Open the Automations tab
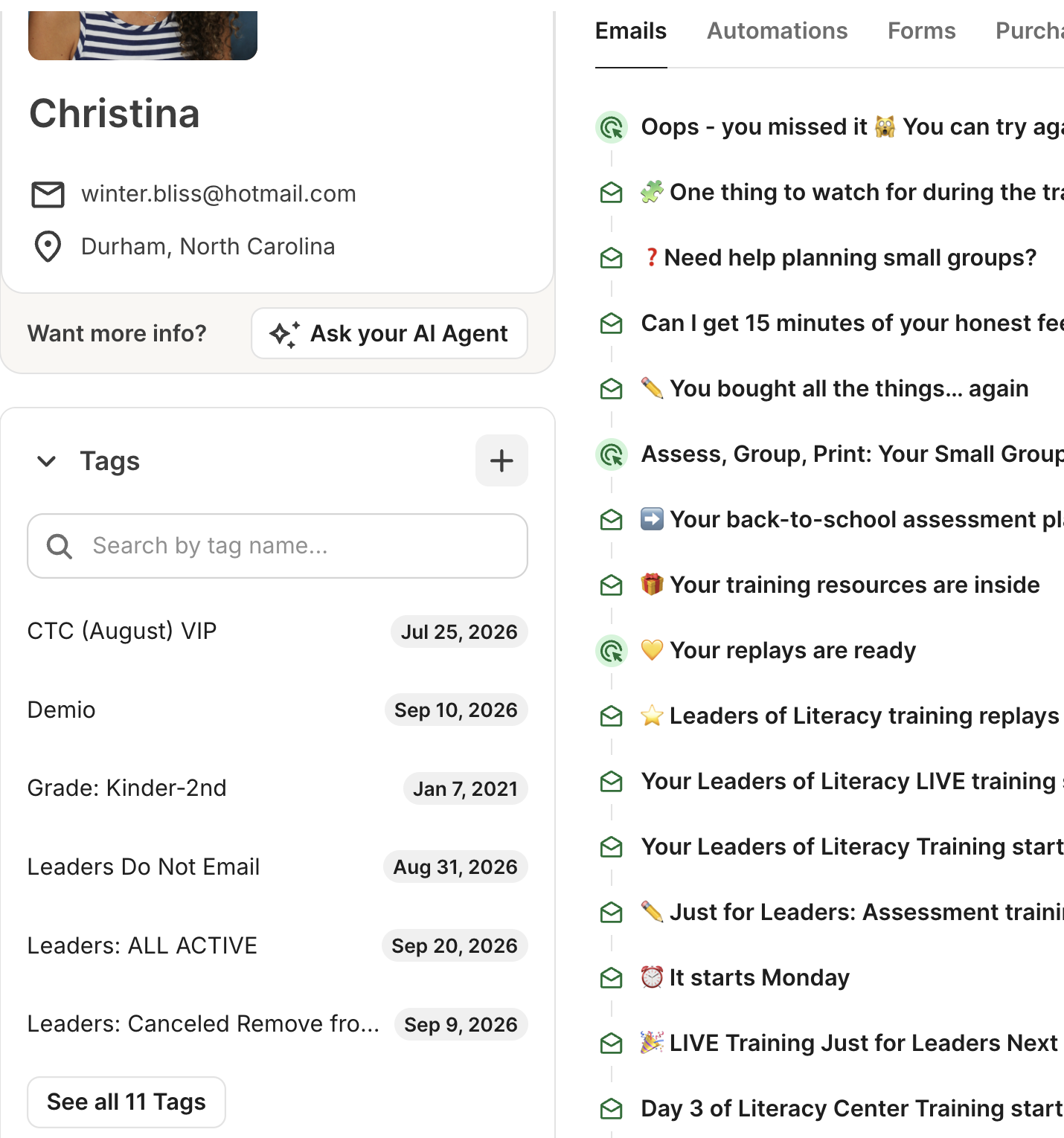This screenshot has width=1064, height=1138. tap(778, 31)
